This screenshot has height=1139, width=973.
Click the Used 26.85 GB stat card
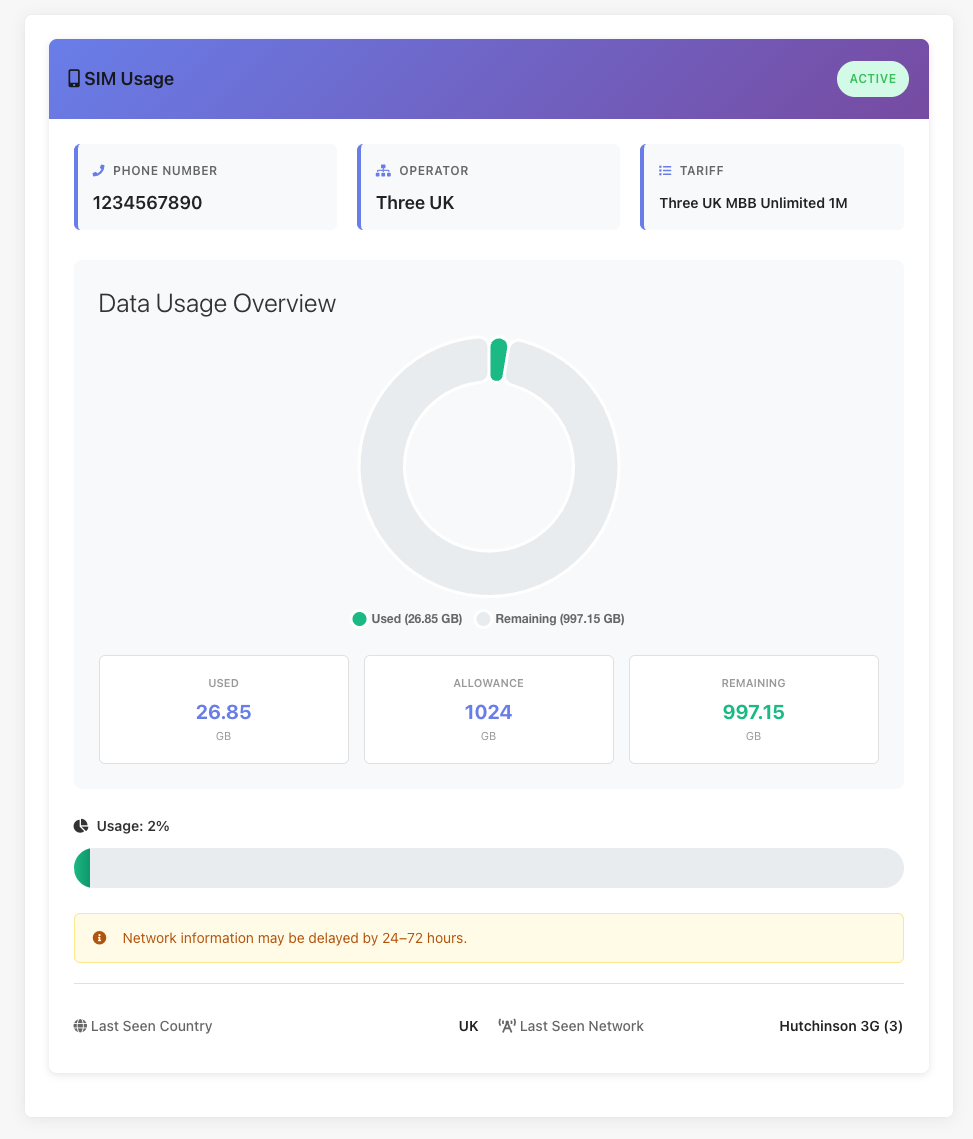pos(224,710)
